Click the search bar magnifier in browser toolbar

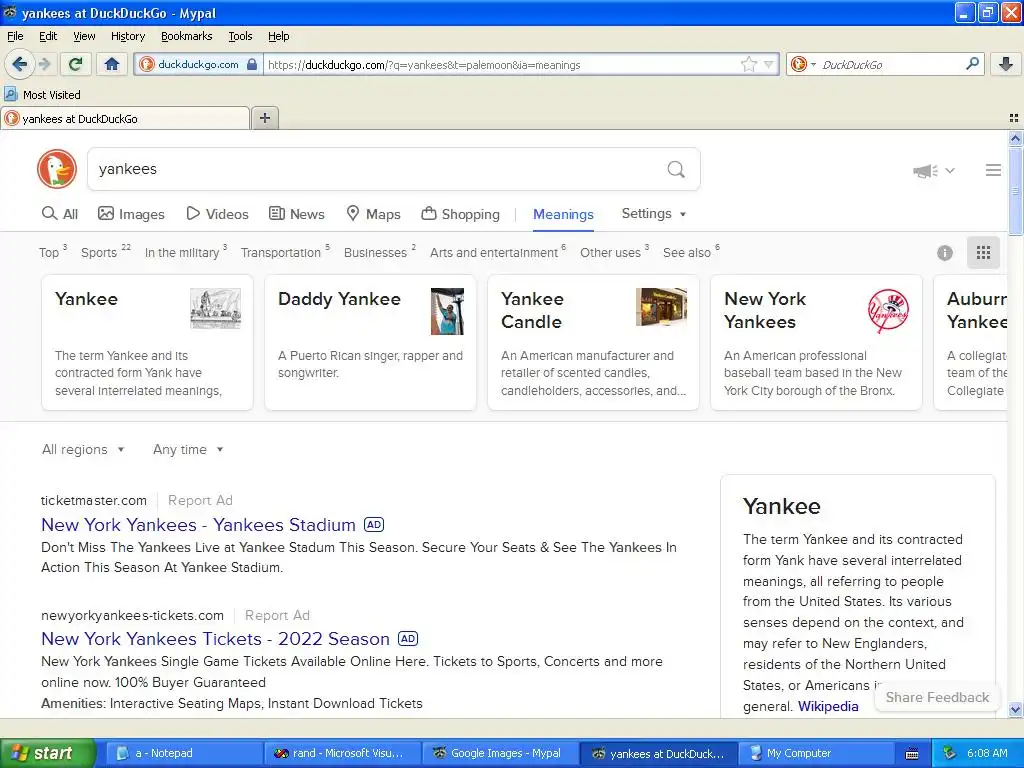(972, 64)
